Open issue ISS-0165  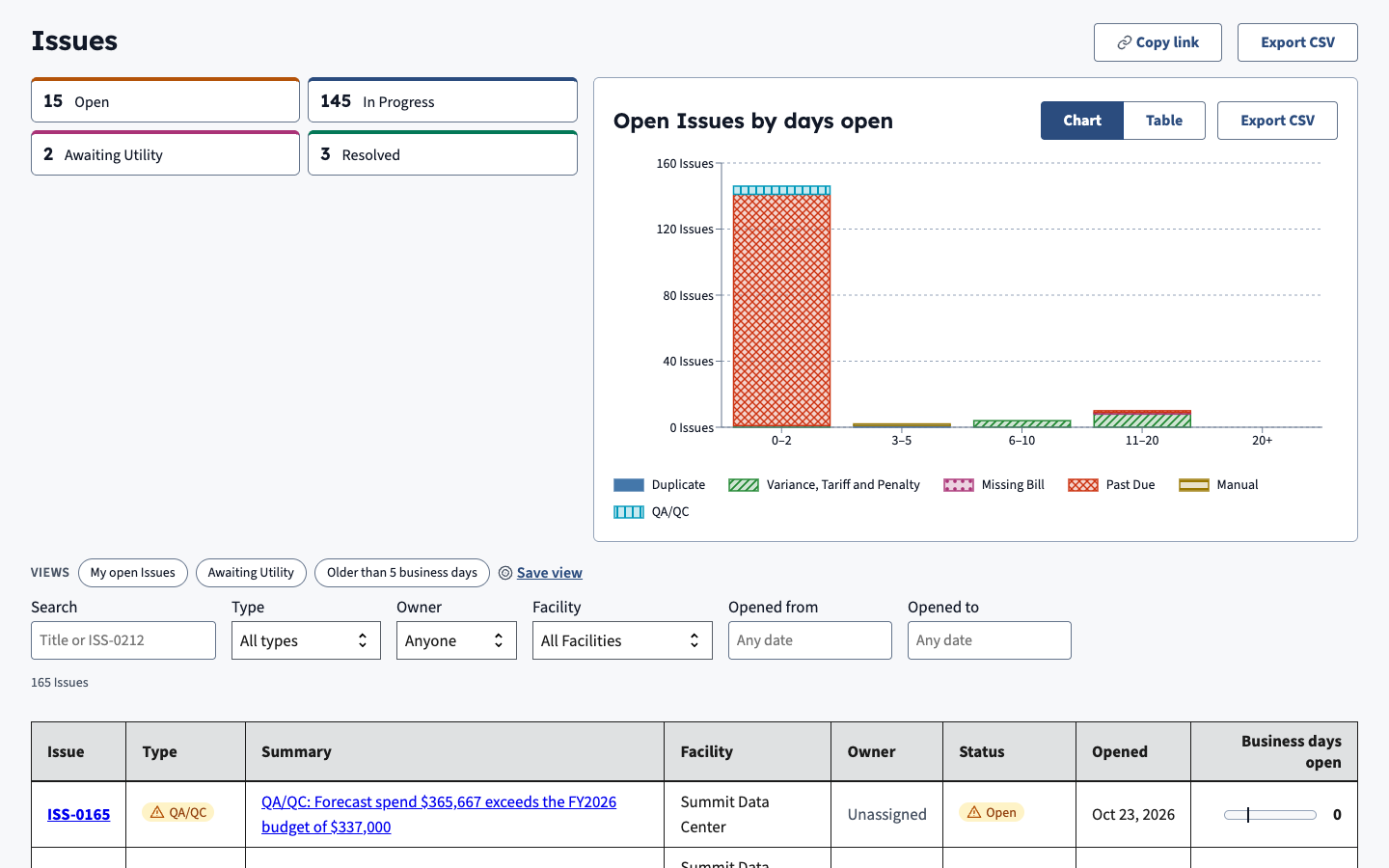pos(79,814)
